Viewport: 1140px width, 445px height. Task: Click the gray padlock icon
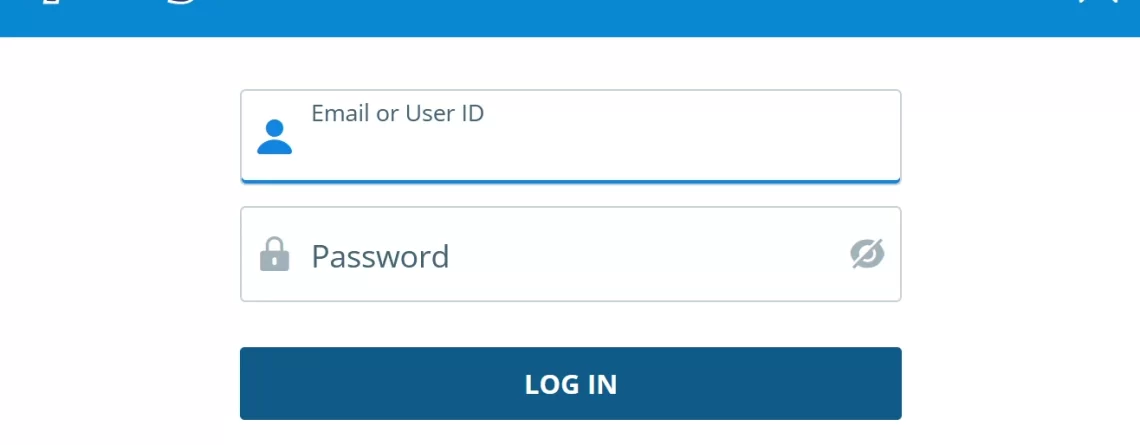[274, 255]
